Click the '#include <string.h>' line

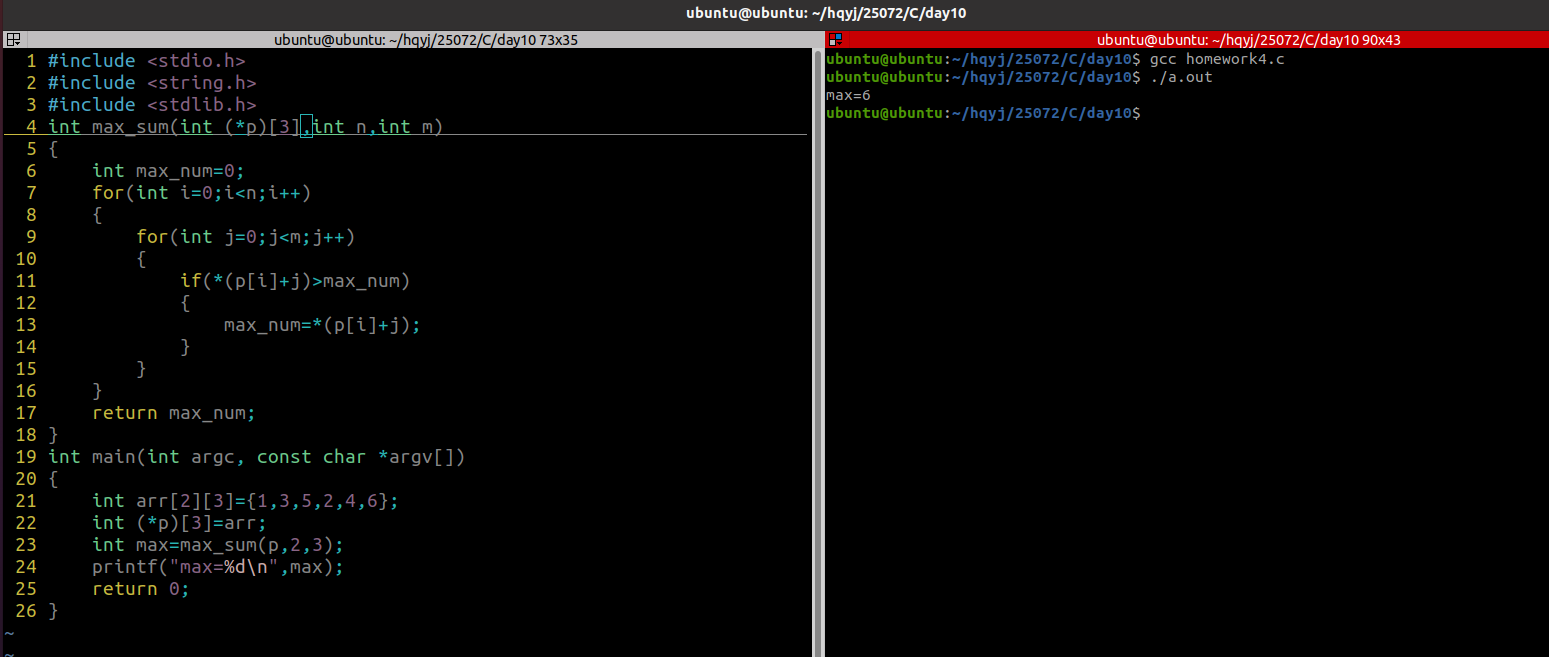tap(152, 83)
